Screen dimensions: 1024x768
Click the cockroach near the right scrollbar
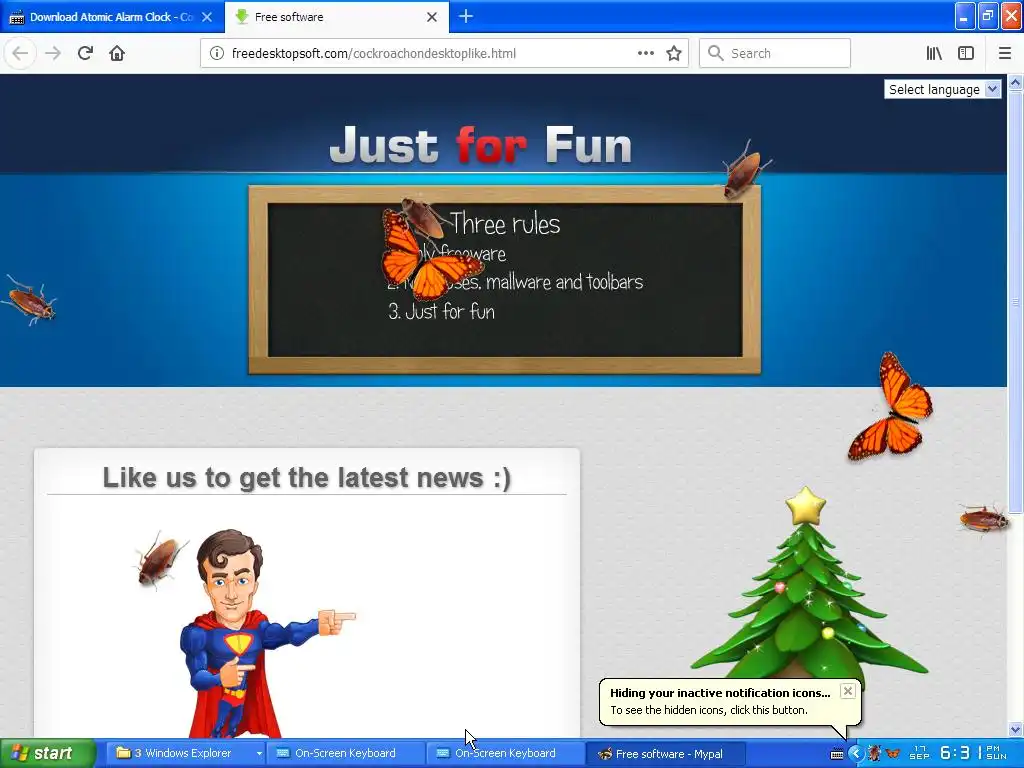984,519
